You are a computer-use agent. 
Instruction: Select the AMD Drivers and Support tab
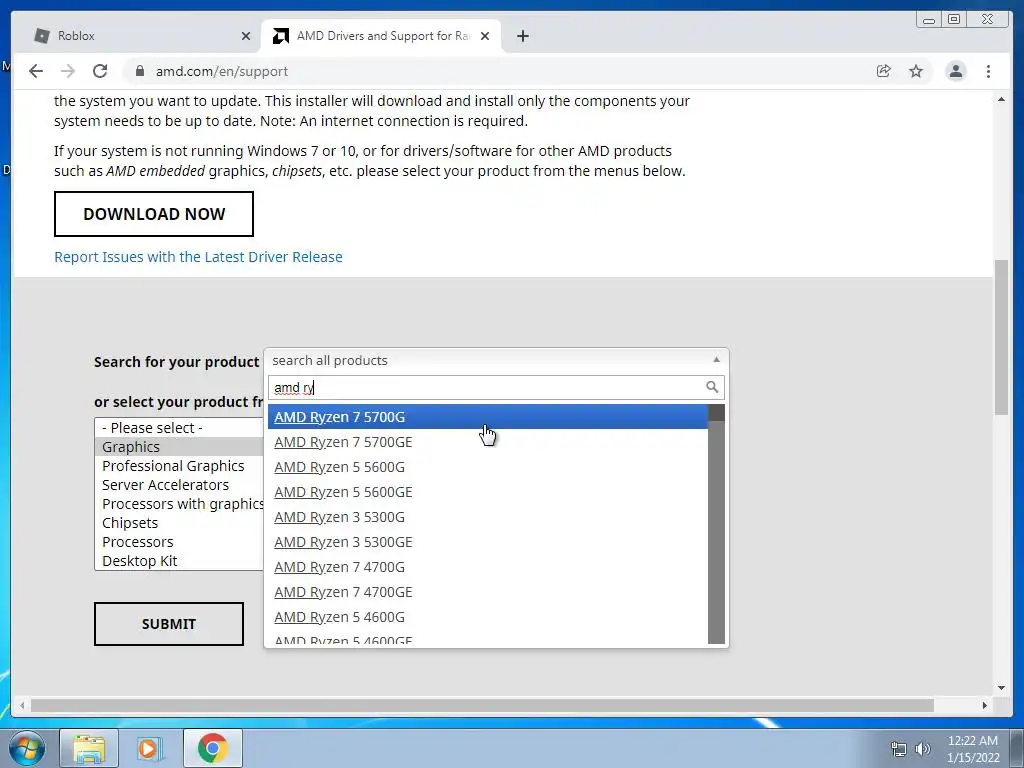tap(380, 36)
